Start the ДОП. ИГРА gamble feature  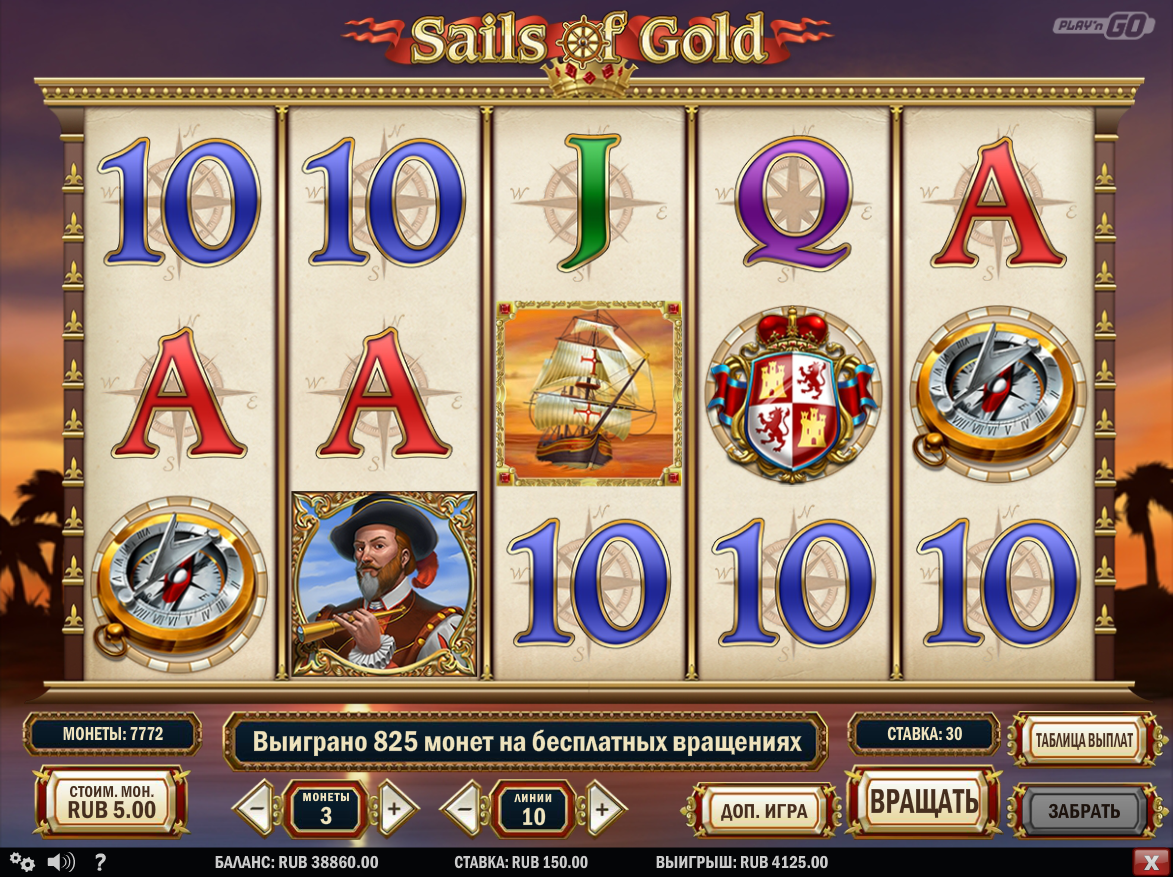point(763,810)
